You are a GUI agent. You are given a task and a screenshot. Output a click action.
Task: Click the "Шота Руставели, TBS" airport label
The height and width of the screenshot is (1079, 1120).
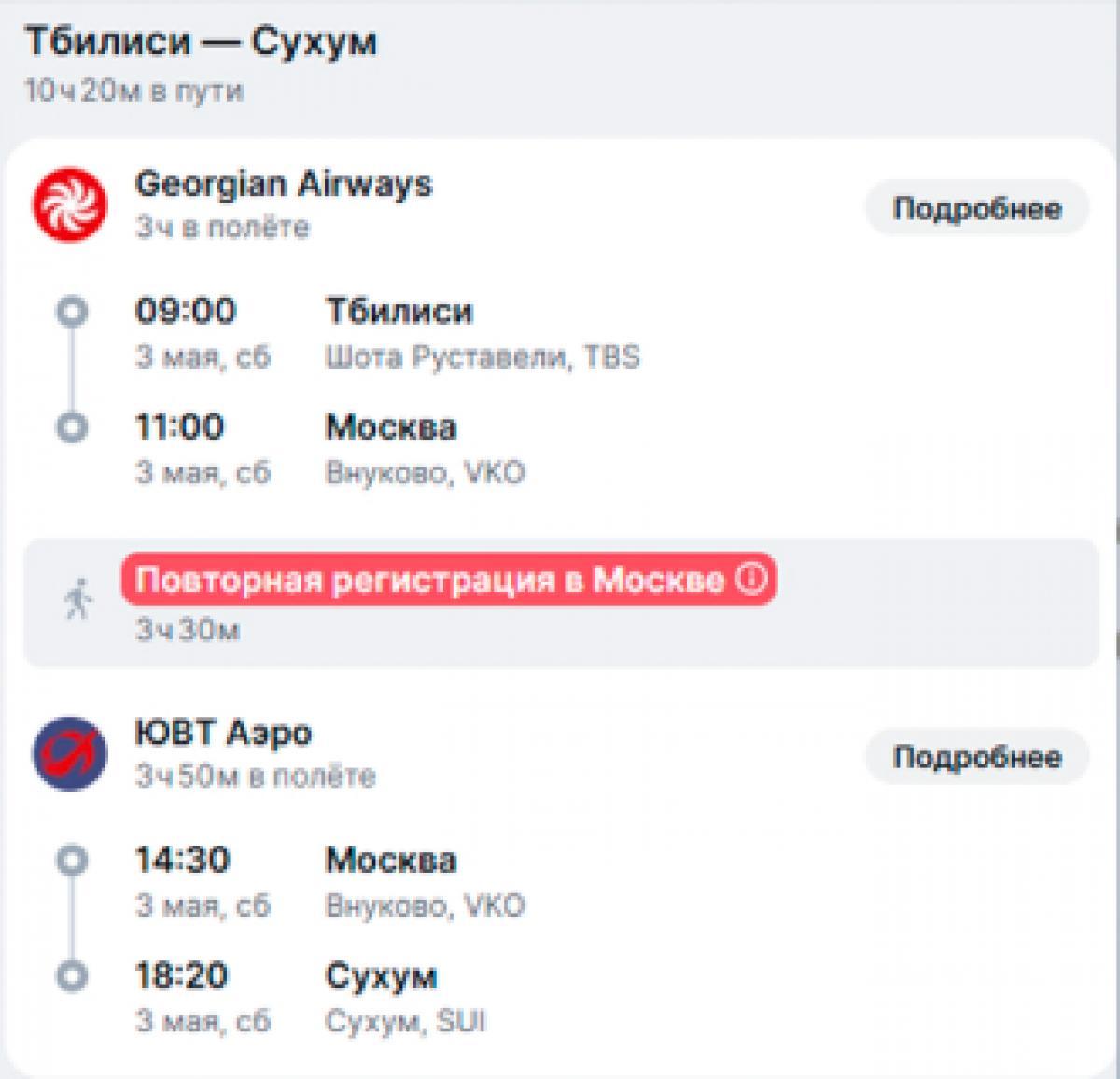click(482, 357)
